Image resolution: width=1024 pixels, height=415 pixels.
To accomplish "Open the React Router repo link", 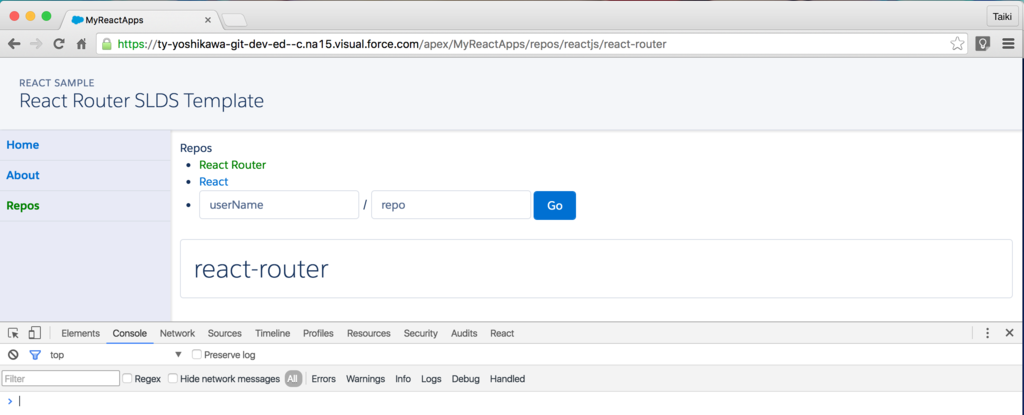I will point(232,165).
